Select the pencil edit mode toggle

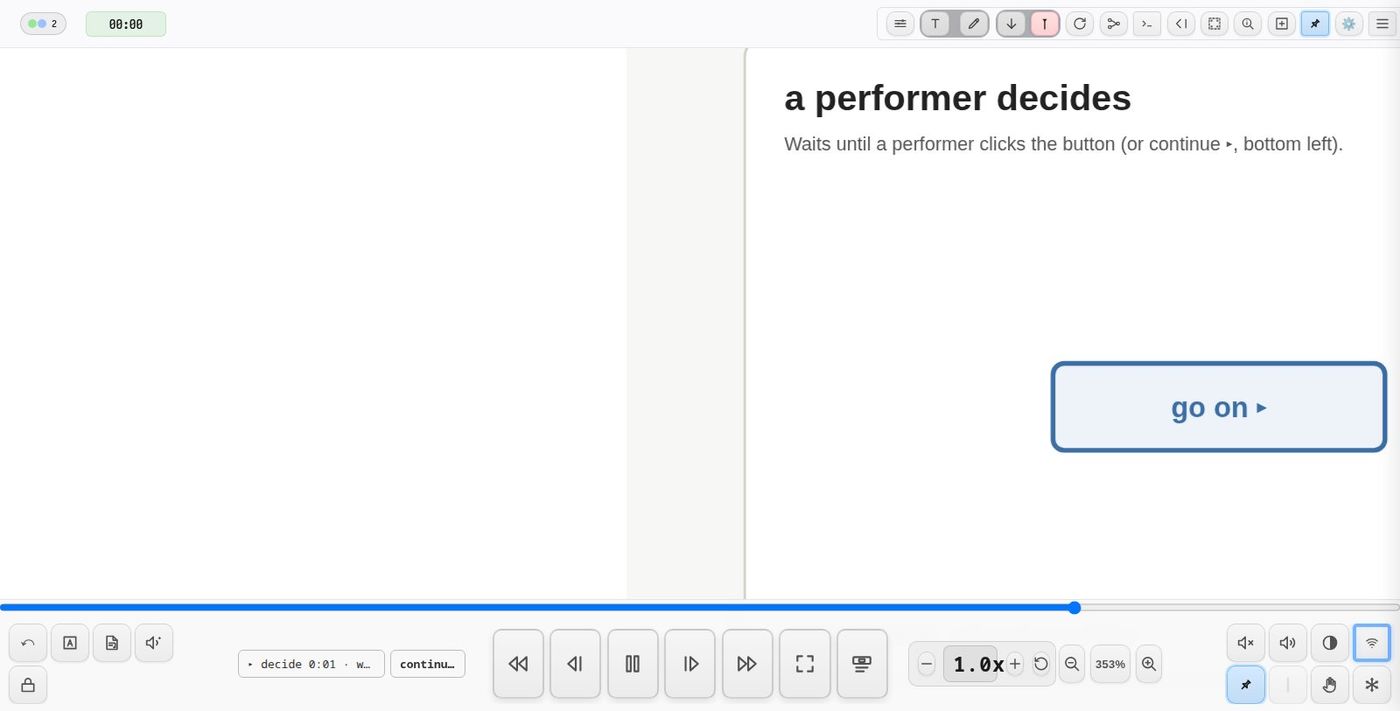974,23
